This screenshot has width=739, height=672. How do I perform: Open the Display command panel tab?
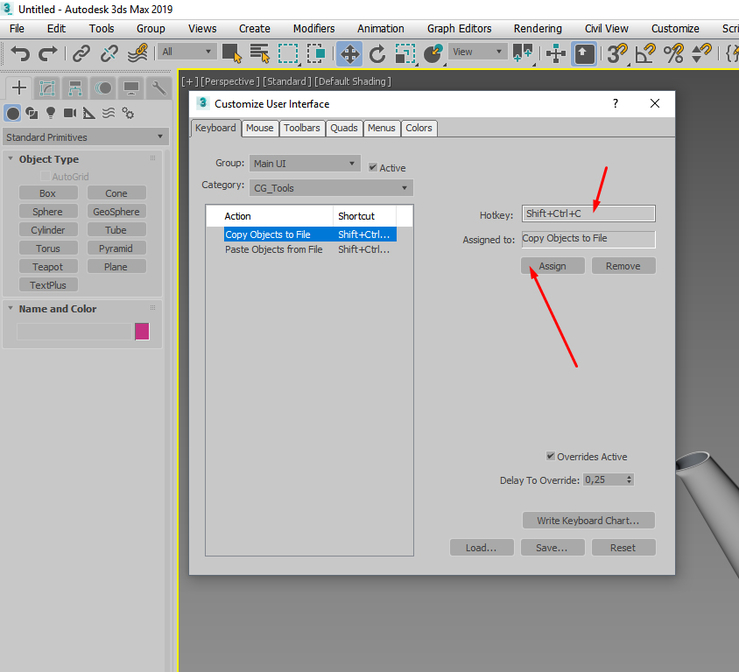point(131,88)
